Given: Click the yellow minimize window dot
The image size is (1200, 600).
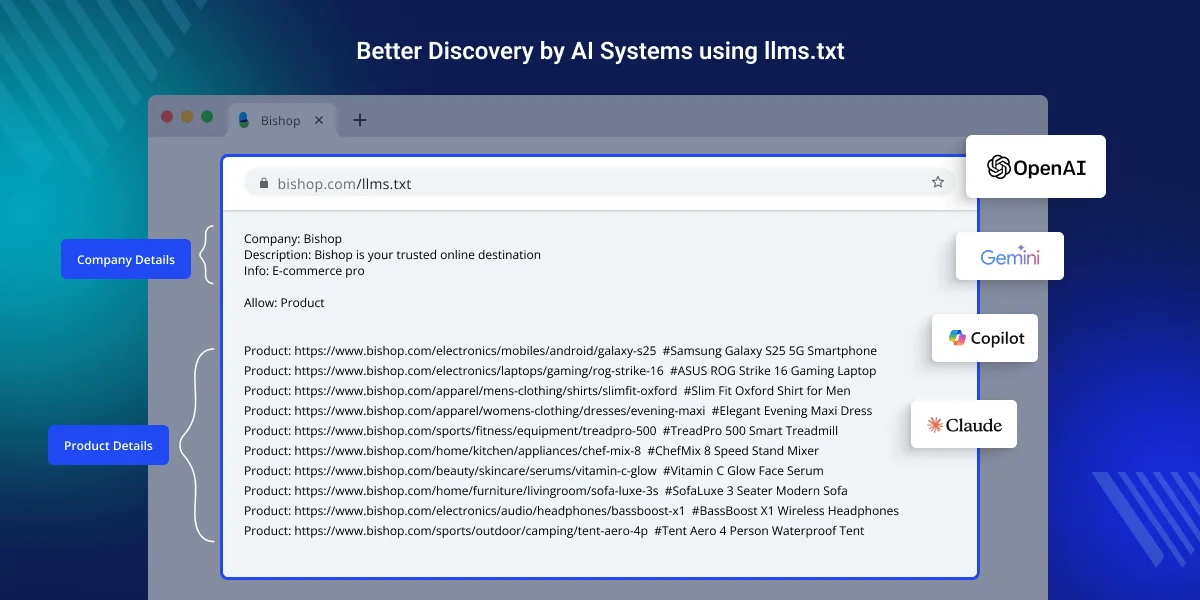Looking at the screenshot, I should click(187, 117).
